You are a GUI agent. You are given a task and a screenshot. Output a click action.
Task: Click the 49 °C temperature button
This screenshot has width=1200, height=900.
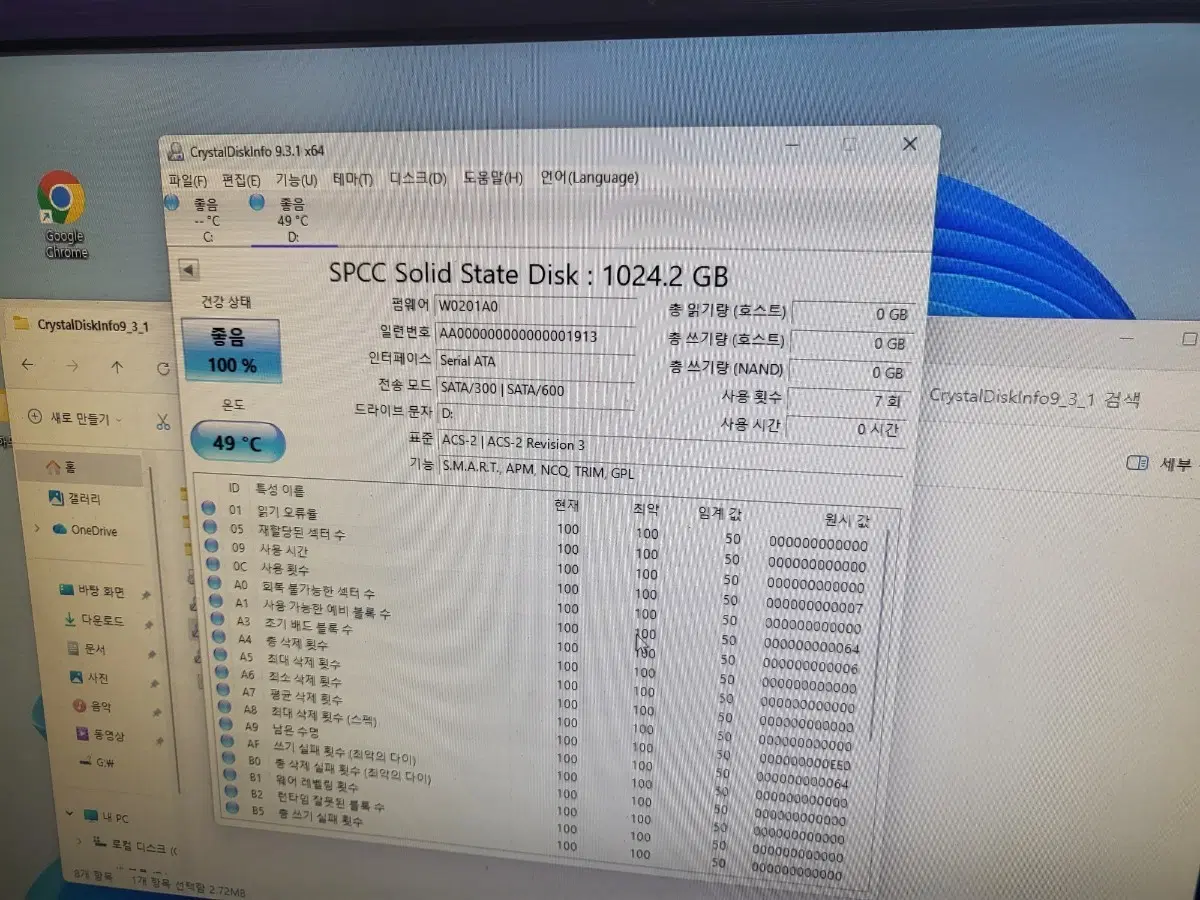click(x=237, y=442)
